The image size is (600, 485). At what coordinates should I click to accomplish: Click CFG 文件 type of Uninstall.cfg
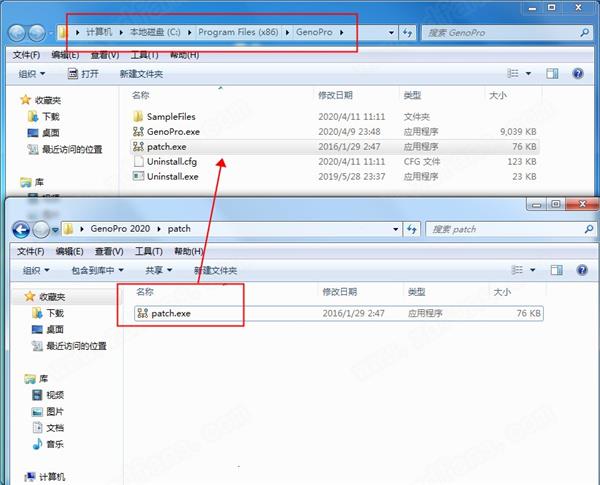422,162
